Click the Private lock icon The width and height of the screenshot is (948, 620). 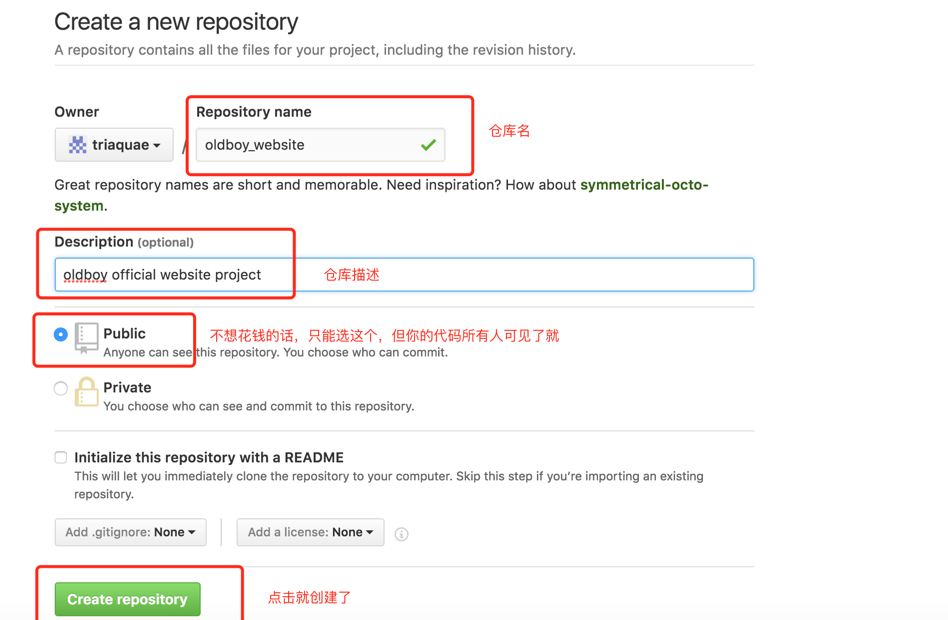(x=86, y=391)
